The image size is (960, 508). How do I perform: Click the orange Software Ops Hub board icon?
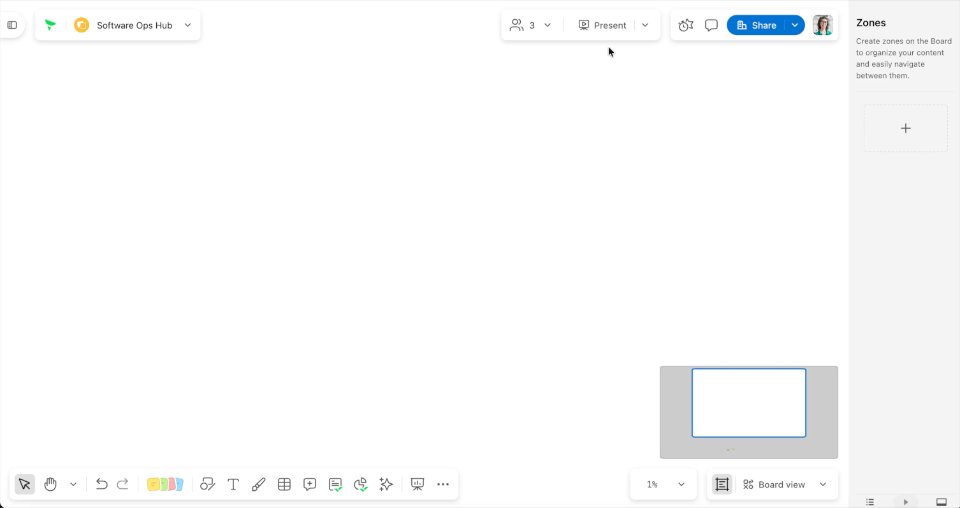click(81, 25)
